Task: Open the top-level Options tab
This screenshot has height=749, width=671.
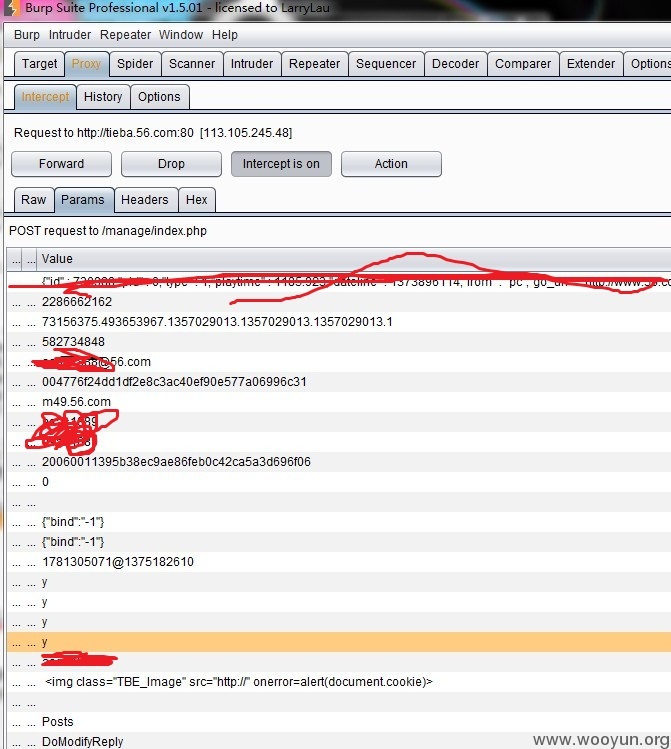Action: tap(649, 64)
